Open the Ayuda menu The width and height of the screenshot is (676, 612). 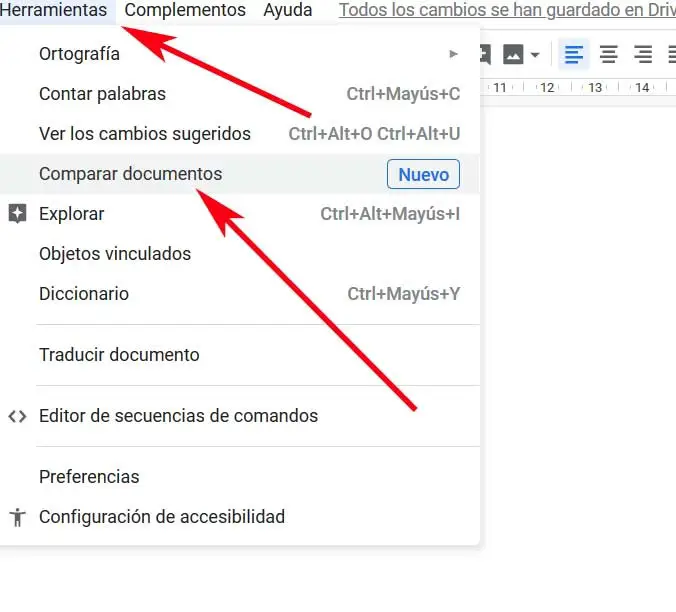pos(288,10)
